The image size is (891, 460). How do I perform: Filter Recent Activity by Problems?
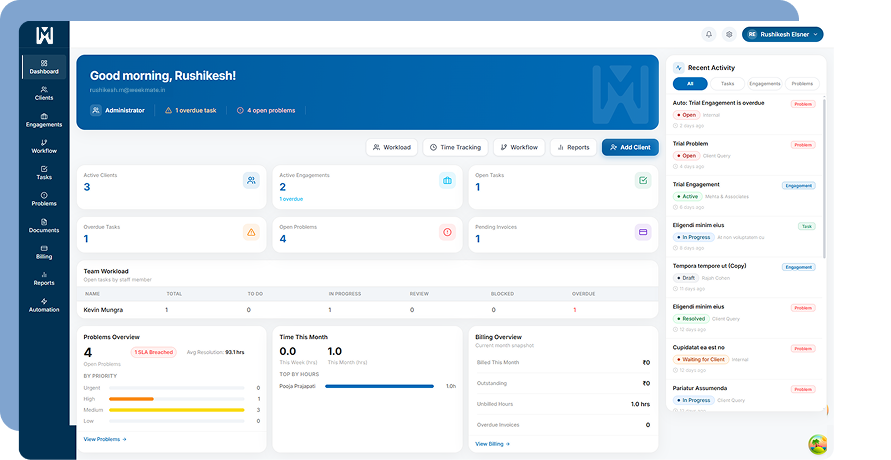click(802, 84)
